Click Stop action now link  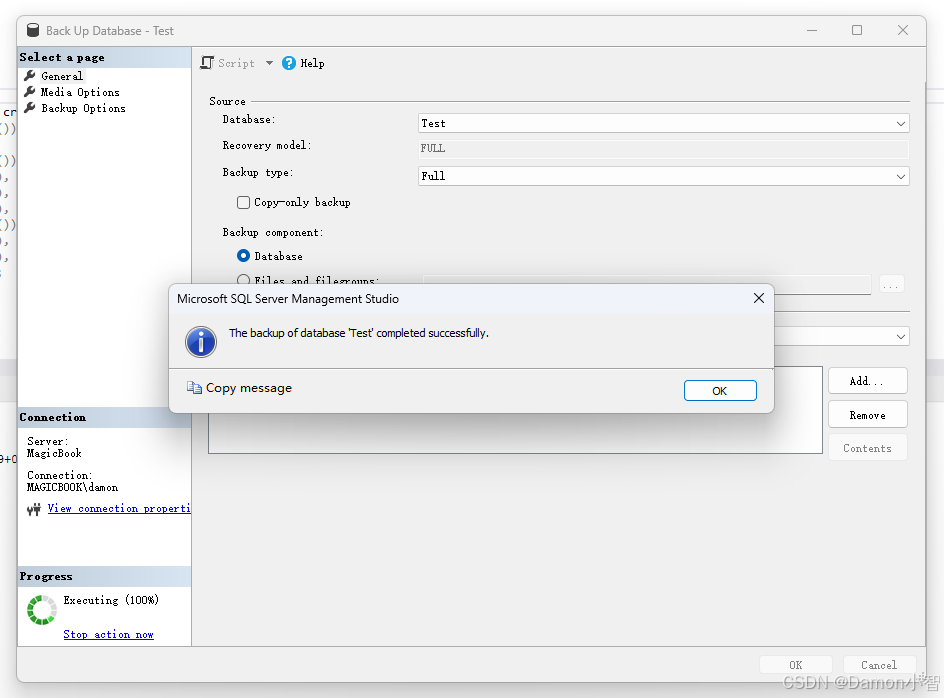108,634
